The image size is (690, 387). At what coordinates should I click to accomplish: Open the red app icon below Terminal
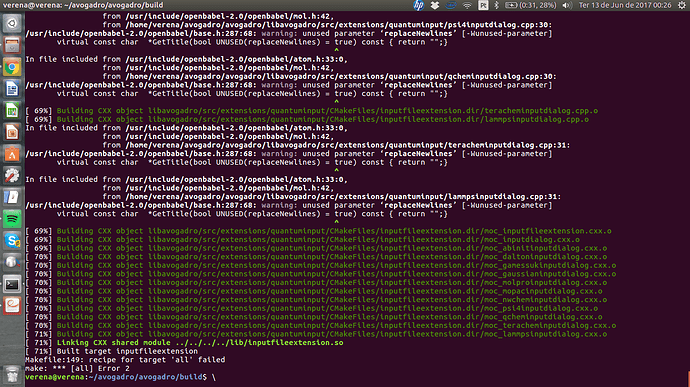point(12,306)
